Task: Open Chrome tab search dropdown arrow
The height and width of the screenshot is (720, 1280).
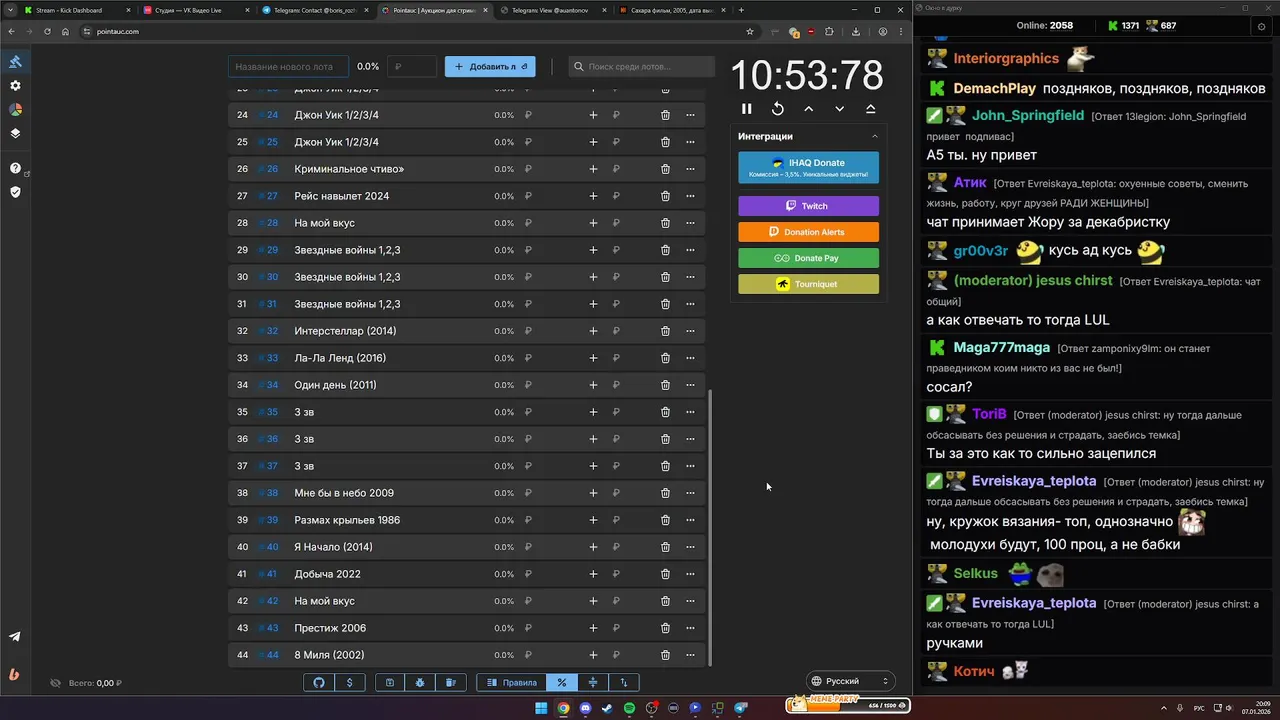Action: [10, 10]
